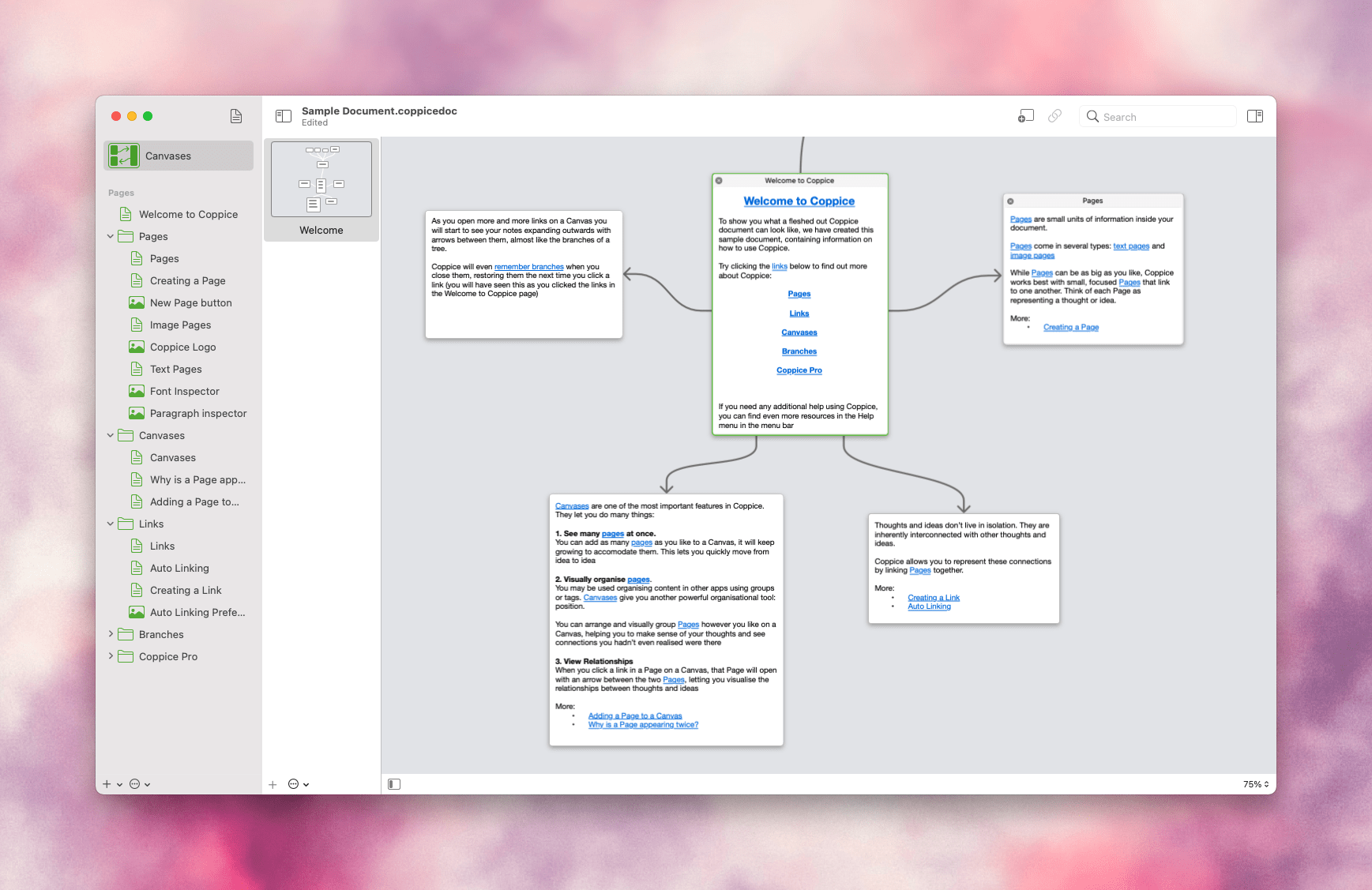Open the remember branches link
Image resolution: width=1372 pixels, height=890 pixels.
point(529,267)
